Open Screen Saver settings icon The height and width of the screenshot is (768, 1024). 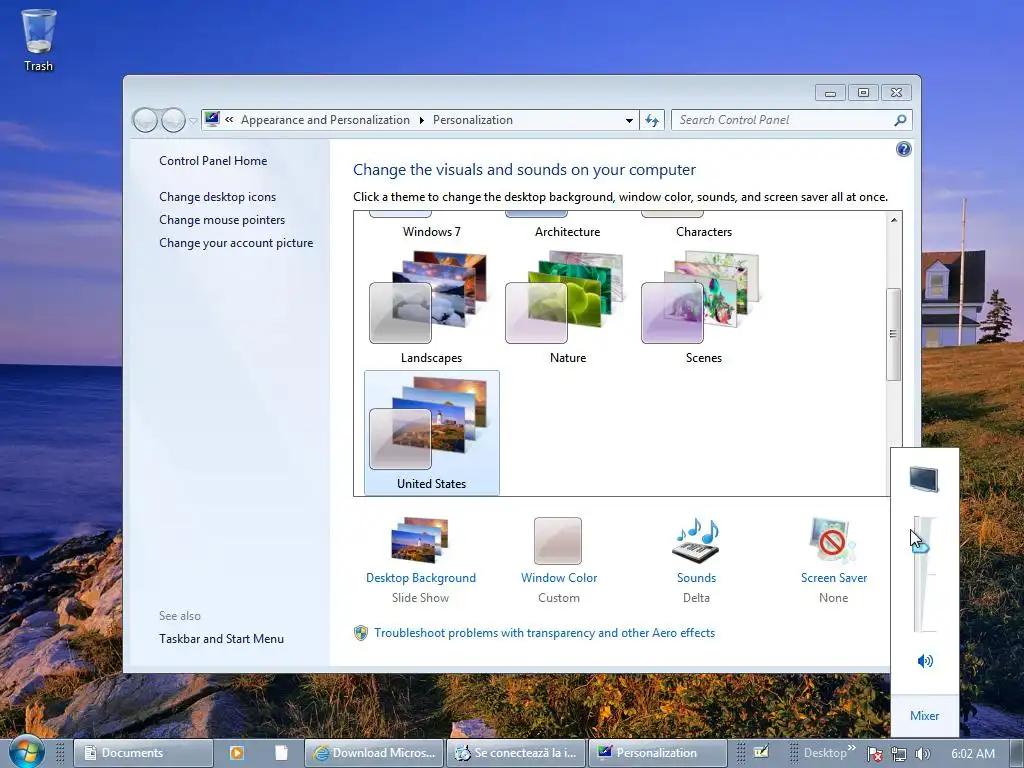[833, 540]
